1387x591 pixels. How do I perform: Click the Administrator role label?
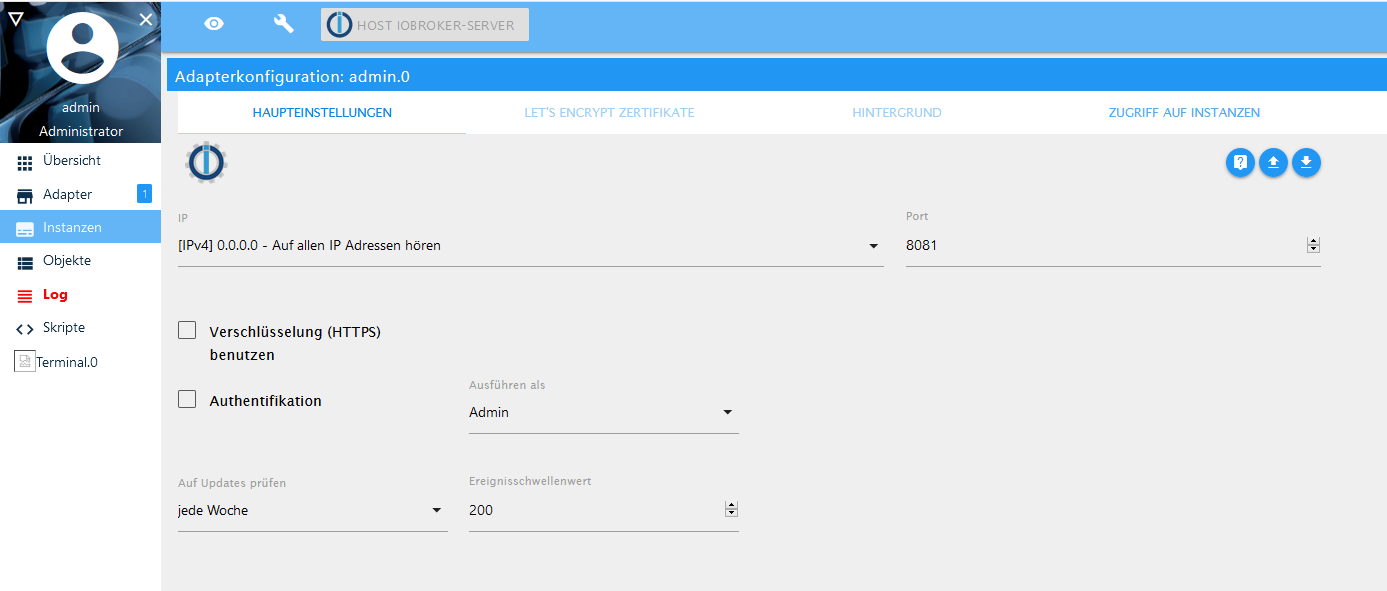[81, 131]
